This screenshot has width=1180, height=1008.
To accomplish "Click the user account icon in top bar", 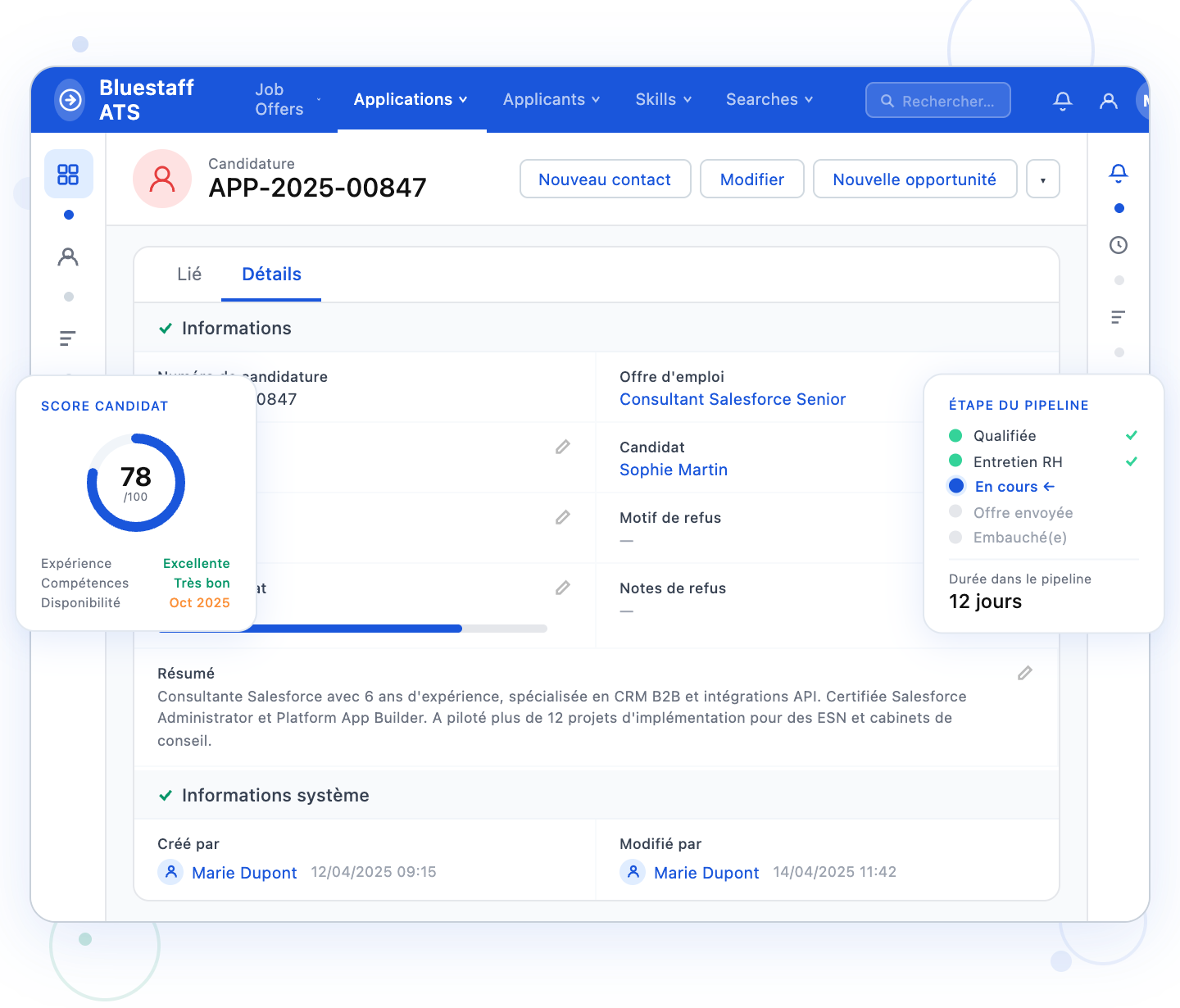I will [1109, 100].
